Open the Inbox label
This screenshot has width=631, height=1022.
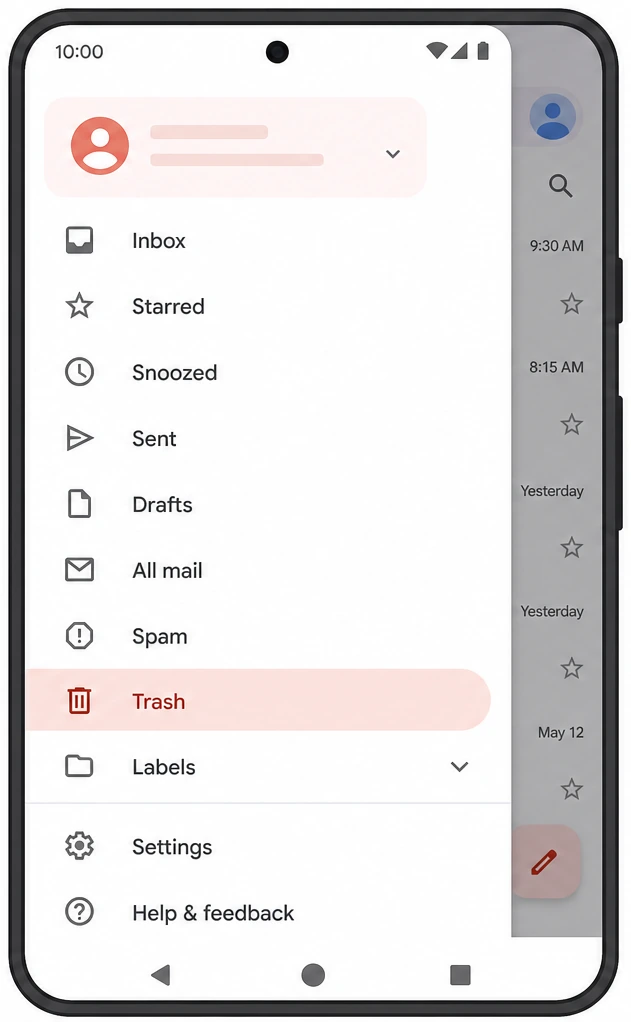tap(158, 241)
